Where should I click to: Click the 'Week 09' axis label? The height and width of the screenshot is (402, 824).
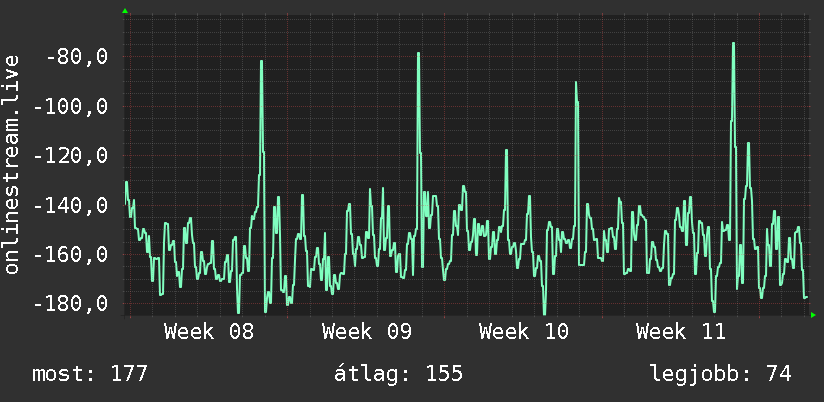click(x=367, y=332)
